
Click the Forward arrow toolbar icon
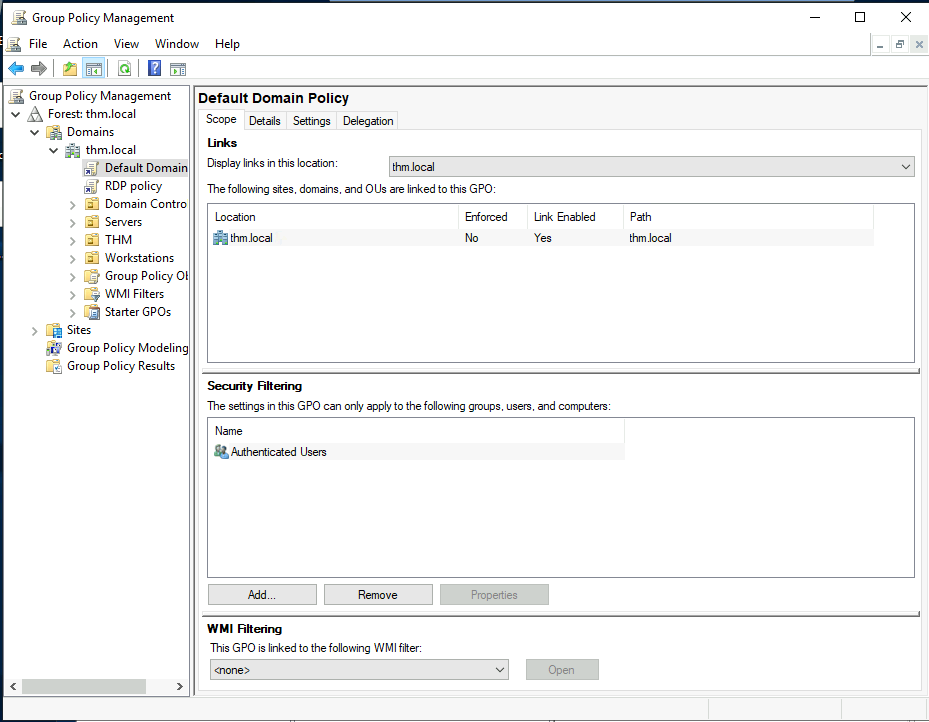point(39,69)
